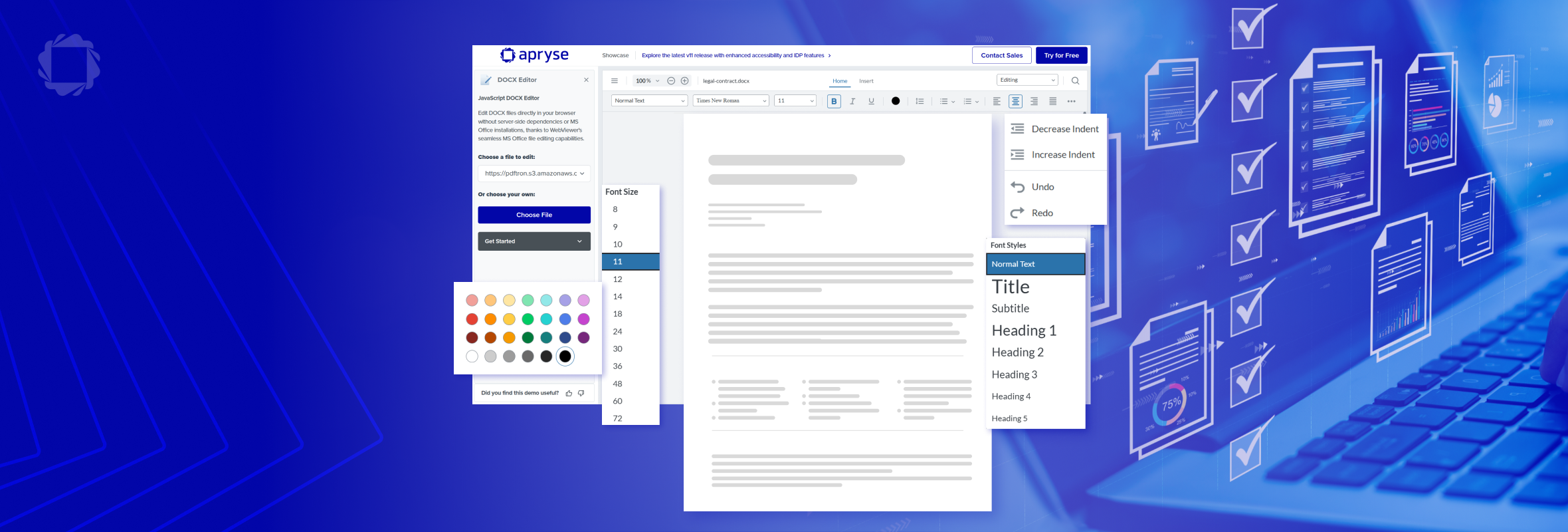This screenshot has height=532, width=1568.
Task: Toggle italic formatting button
Action: tap(852, 101)
